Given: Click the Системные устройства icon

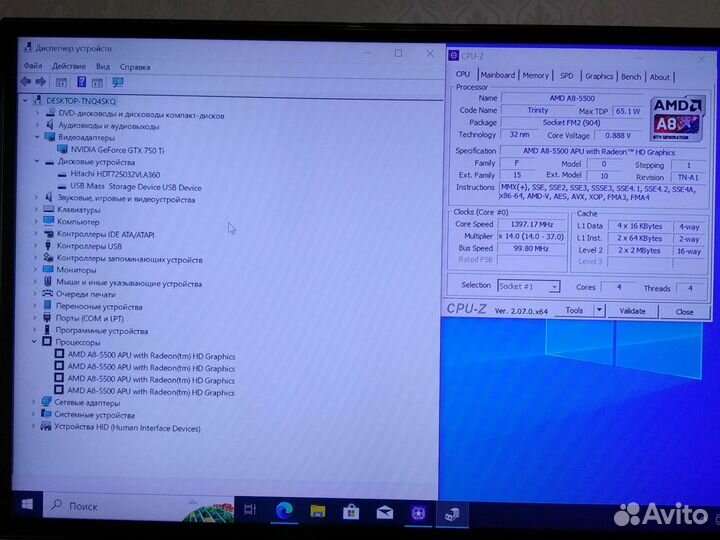Looking at the screenshot, I should pos(45,414).
